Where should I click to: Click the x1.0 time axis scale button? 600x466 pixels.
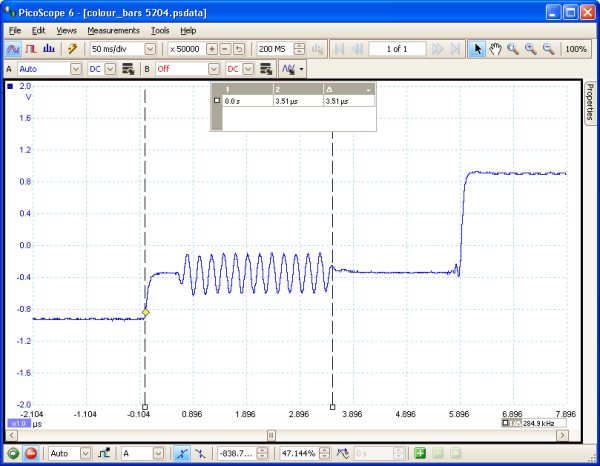(18, 424)
